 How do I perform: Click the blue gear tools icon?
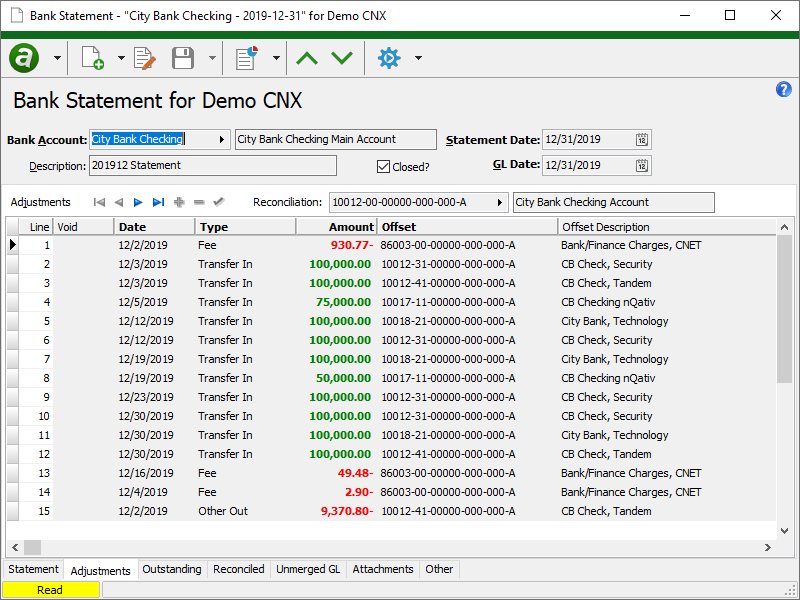(x=388, y=58)
